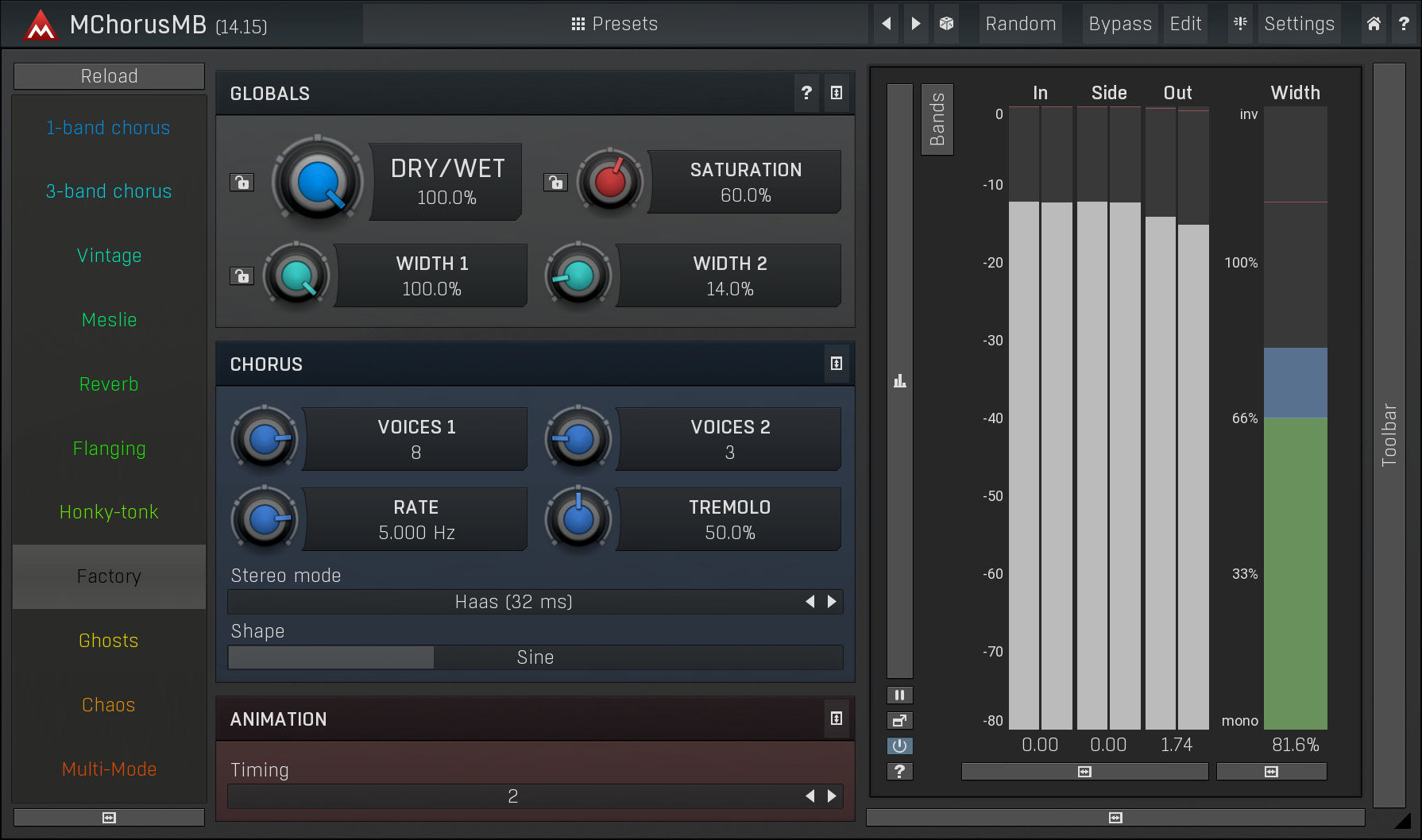The image size is (1422, 840).
Task: Click the home icon in top bar
Action: coord(1374,24)
